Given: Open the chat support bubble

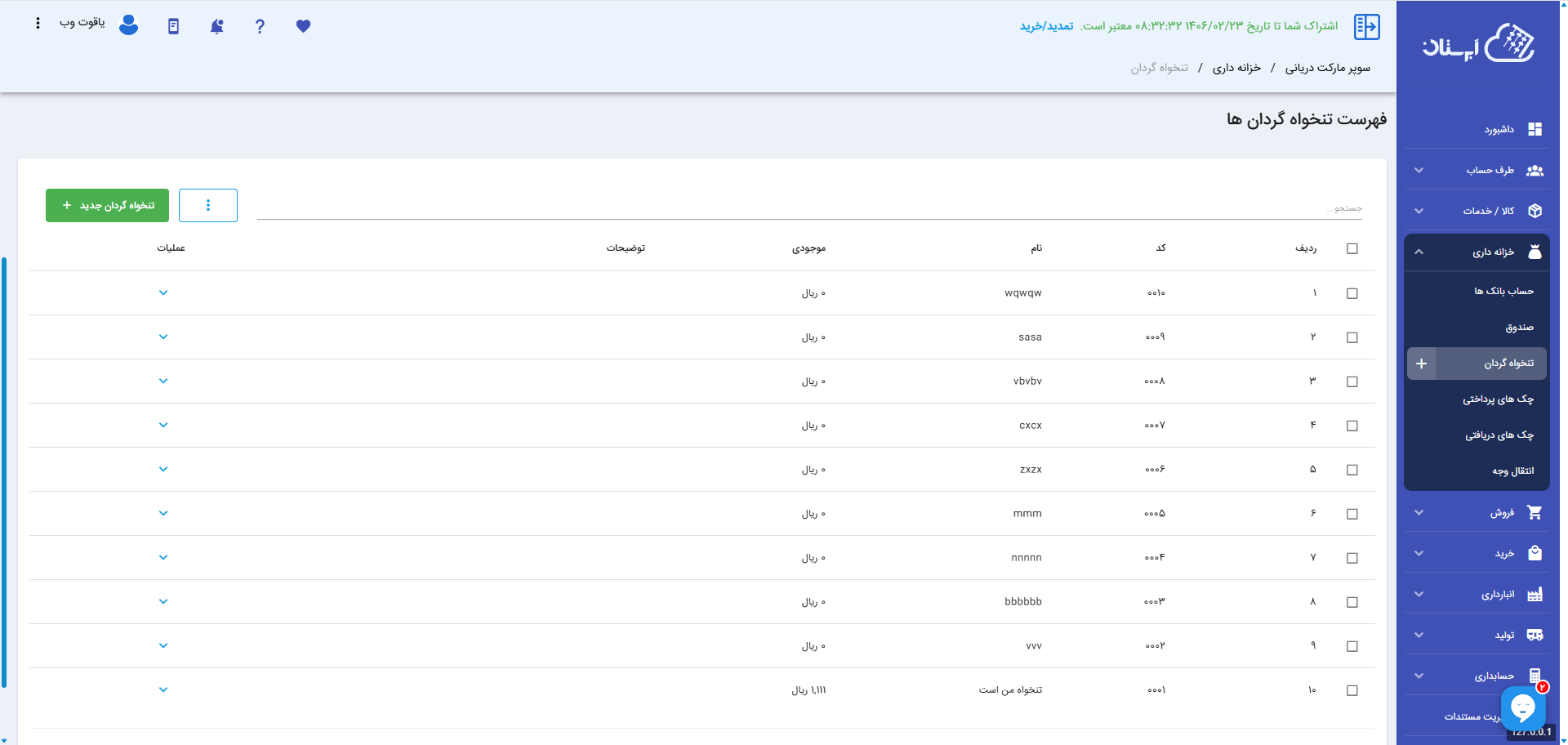Looking at the screenshot, I should [1523, 707].
